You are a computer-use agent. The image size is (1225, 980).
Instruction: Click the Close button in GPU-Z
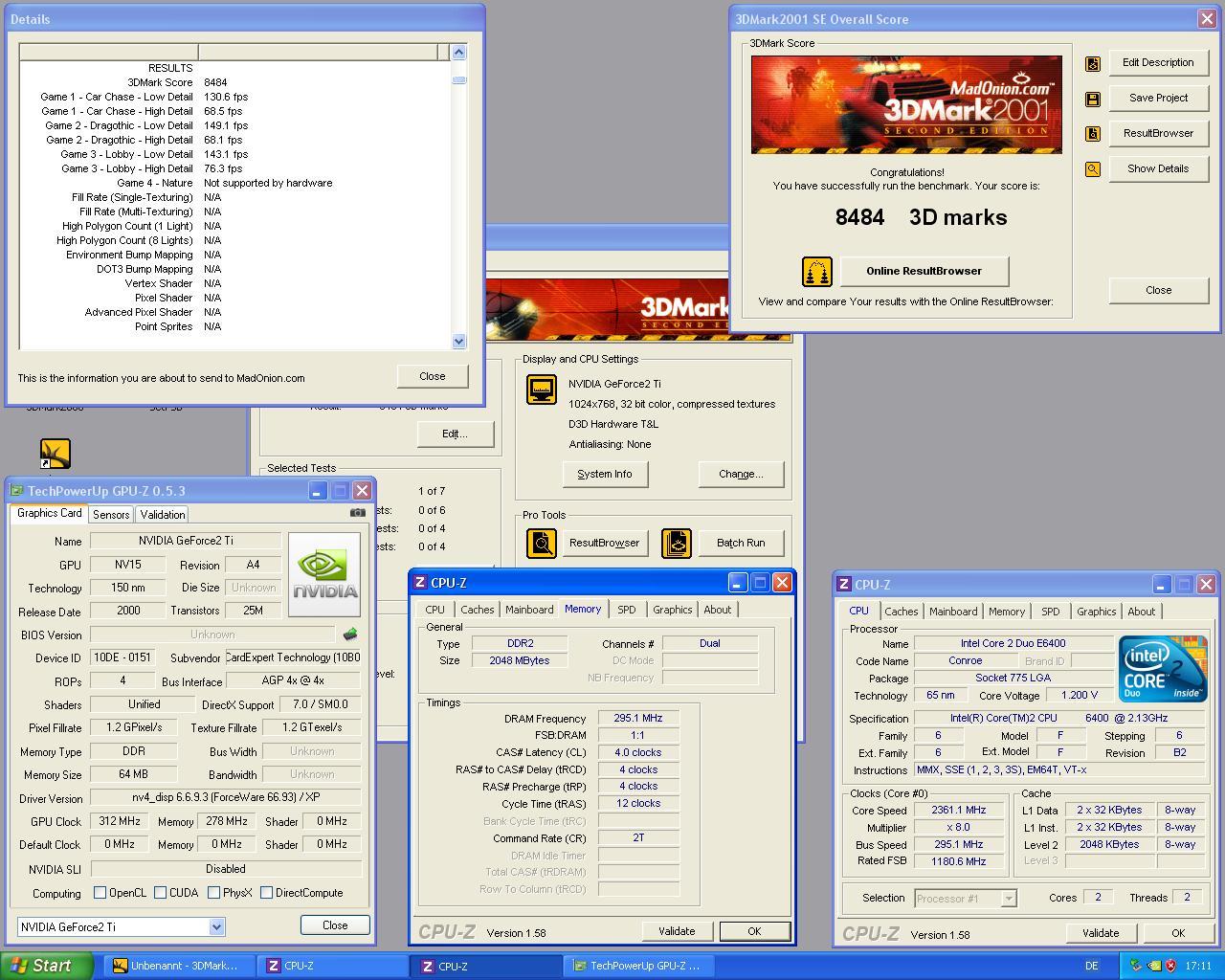point(335,924)
